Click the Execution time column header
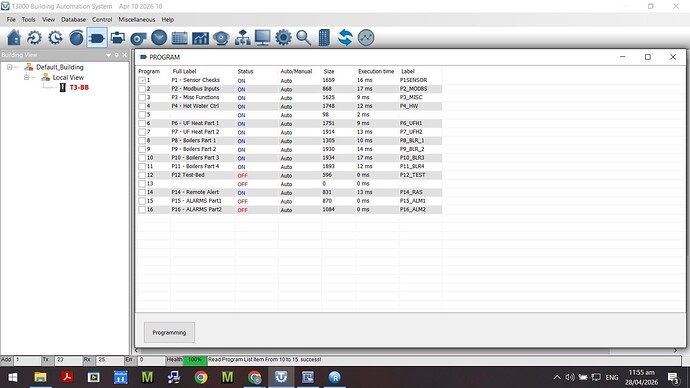This screenshot has height=388, width=690. [376, 71]
